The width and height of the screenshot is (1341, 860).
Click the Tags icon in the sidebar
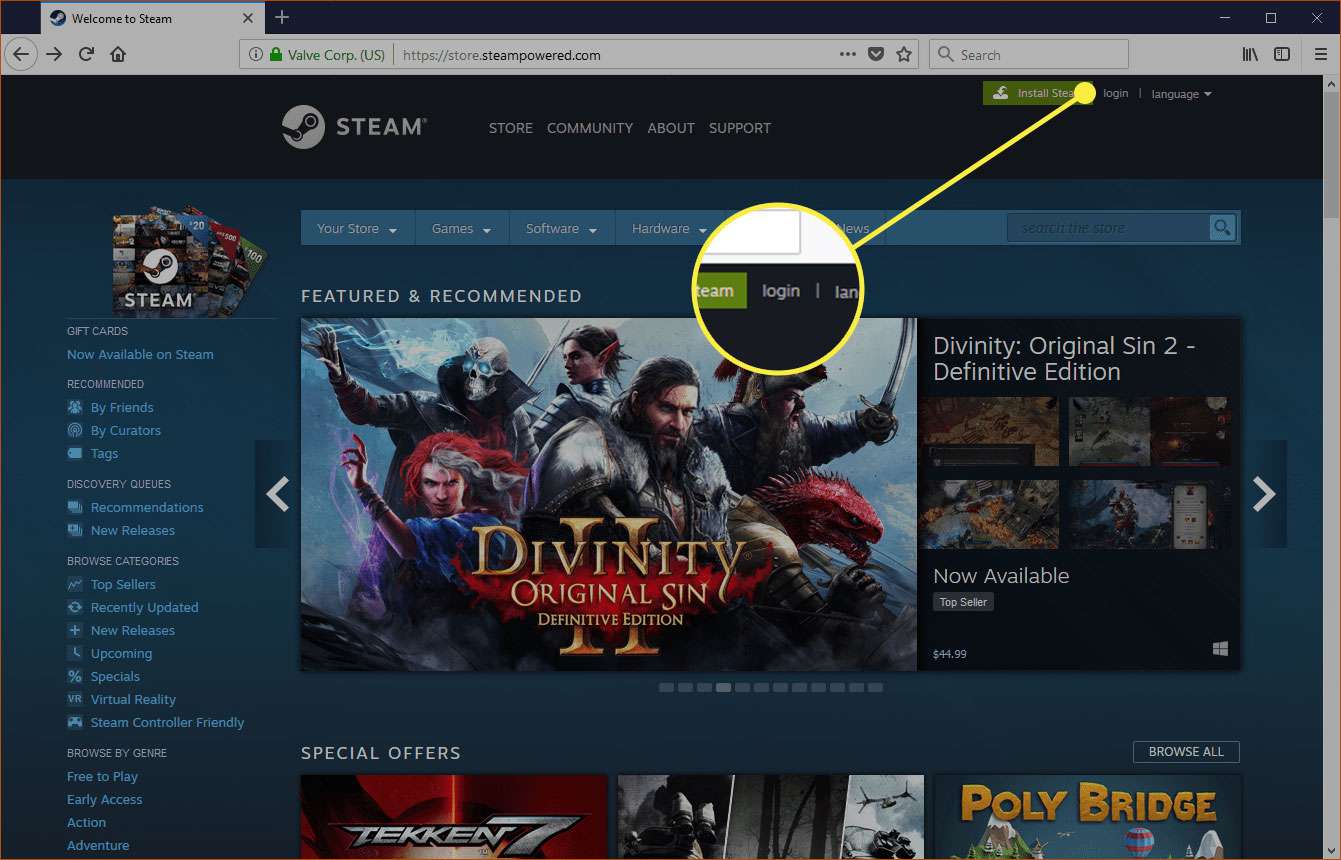pyautogui.click(x=76, y=453)
